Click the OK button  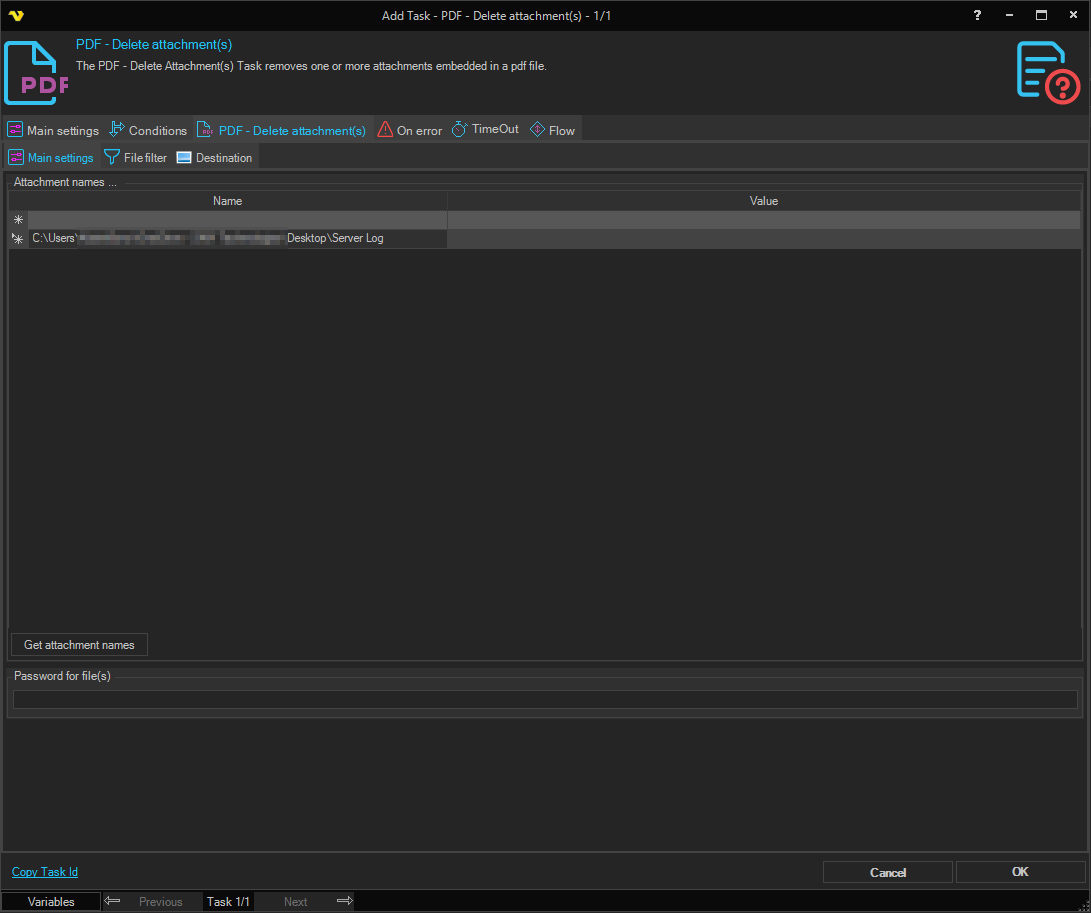coord(1020,872)
